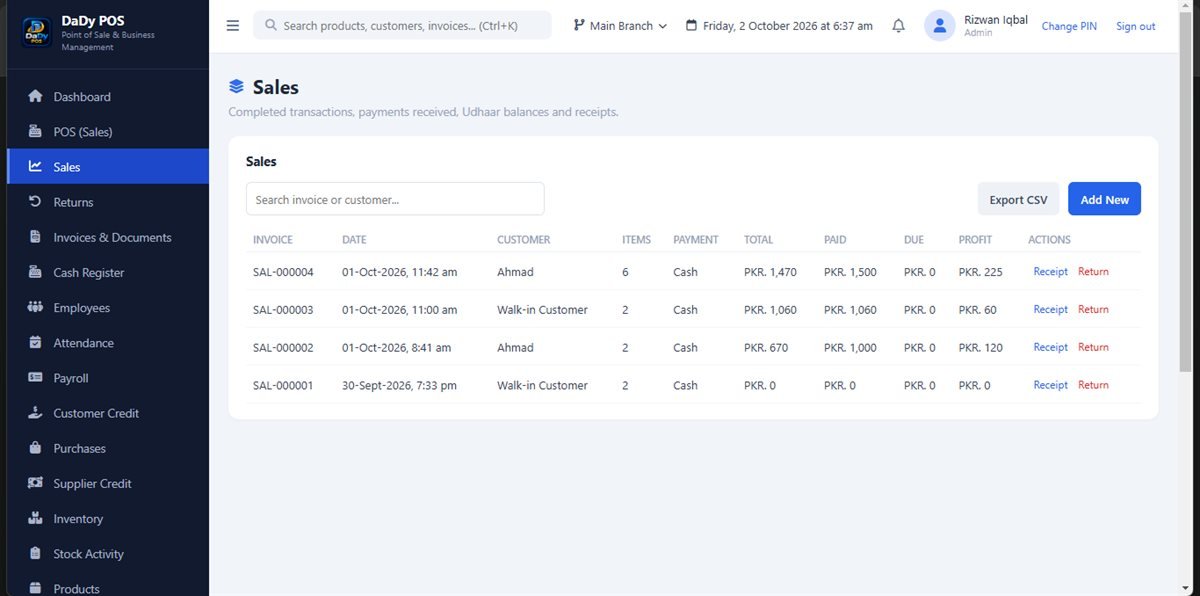Click the calendar icon beside the date
Screen dimensions: 1200x596
[x=691, y=25]
